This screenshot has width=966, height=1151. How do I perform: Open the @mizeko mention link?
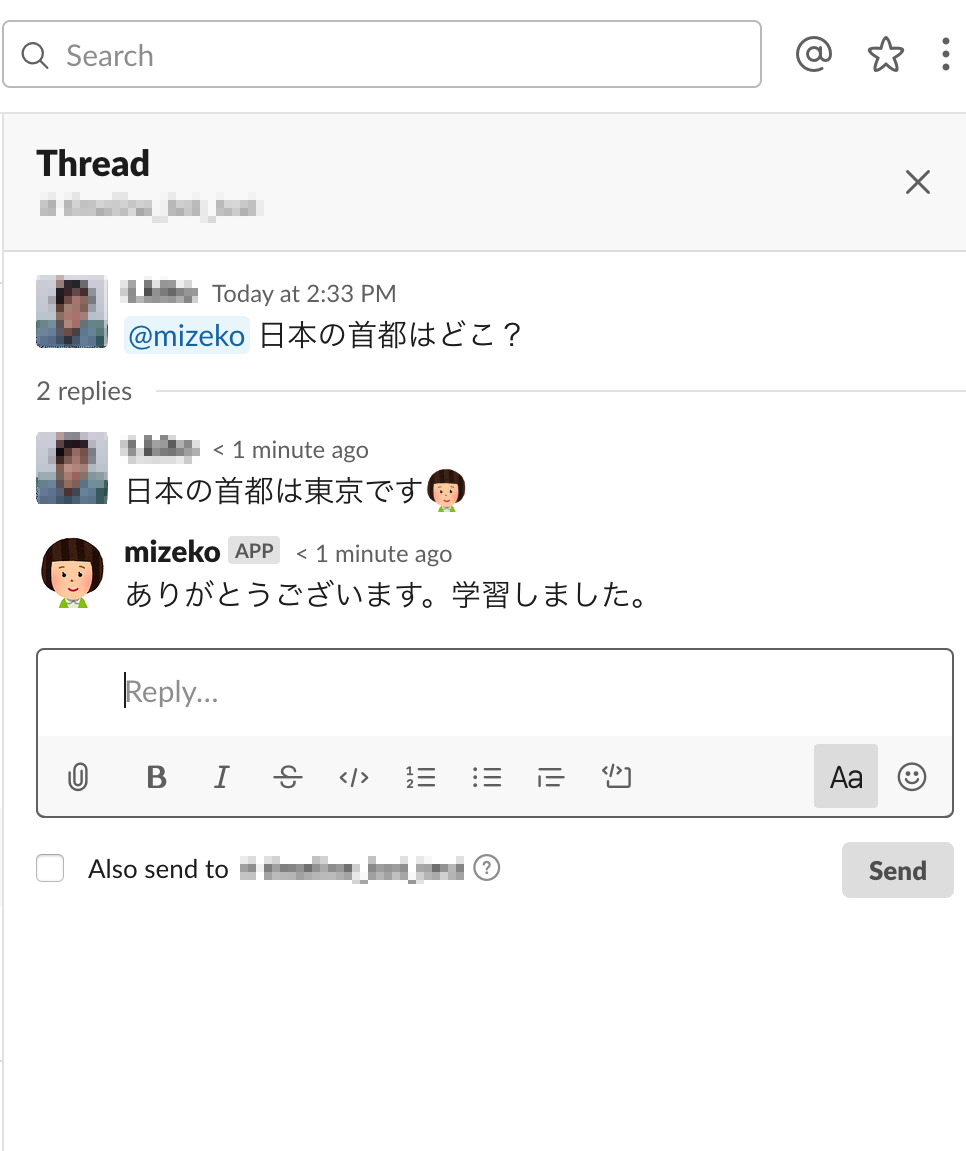pos(186,336)
